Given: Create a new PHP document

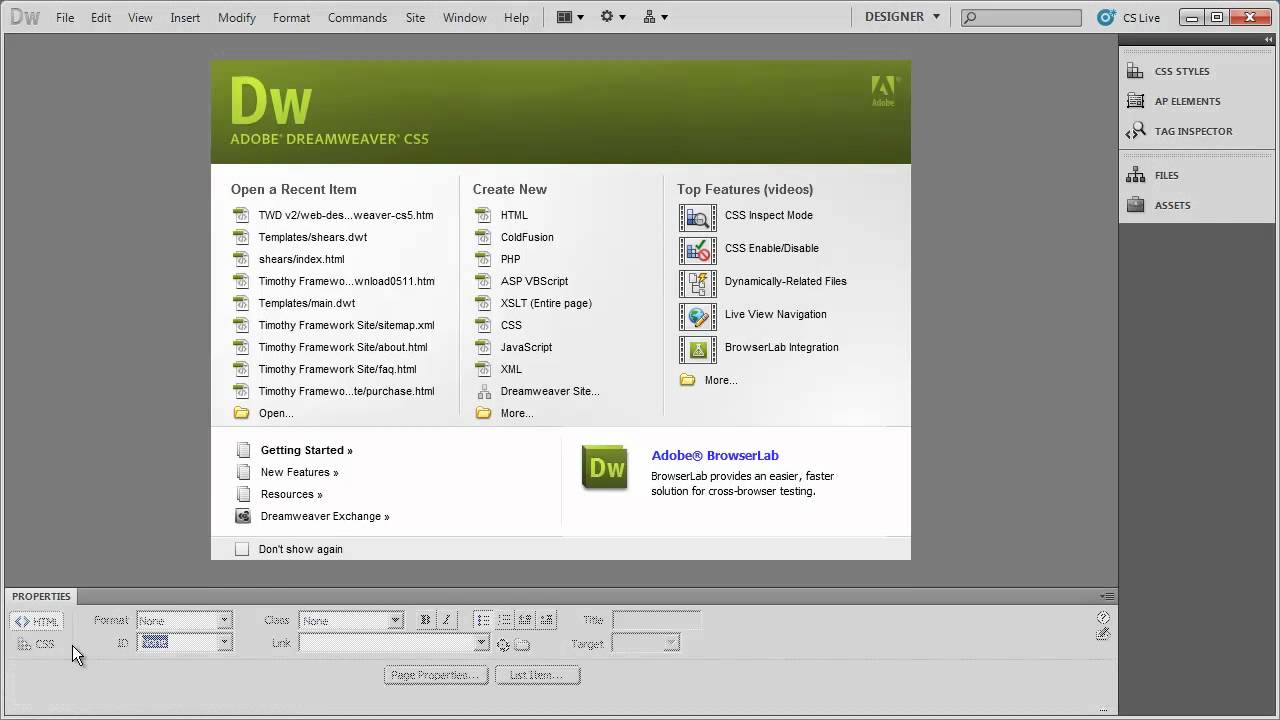Looking at the screenshot, I should [510, 259].
